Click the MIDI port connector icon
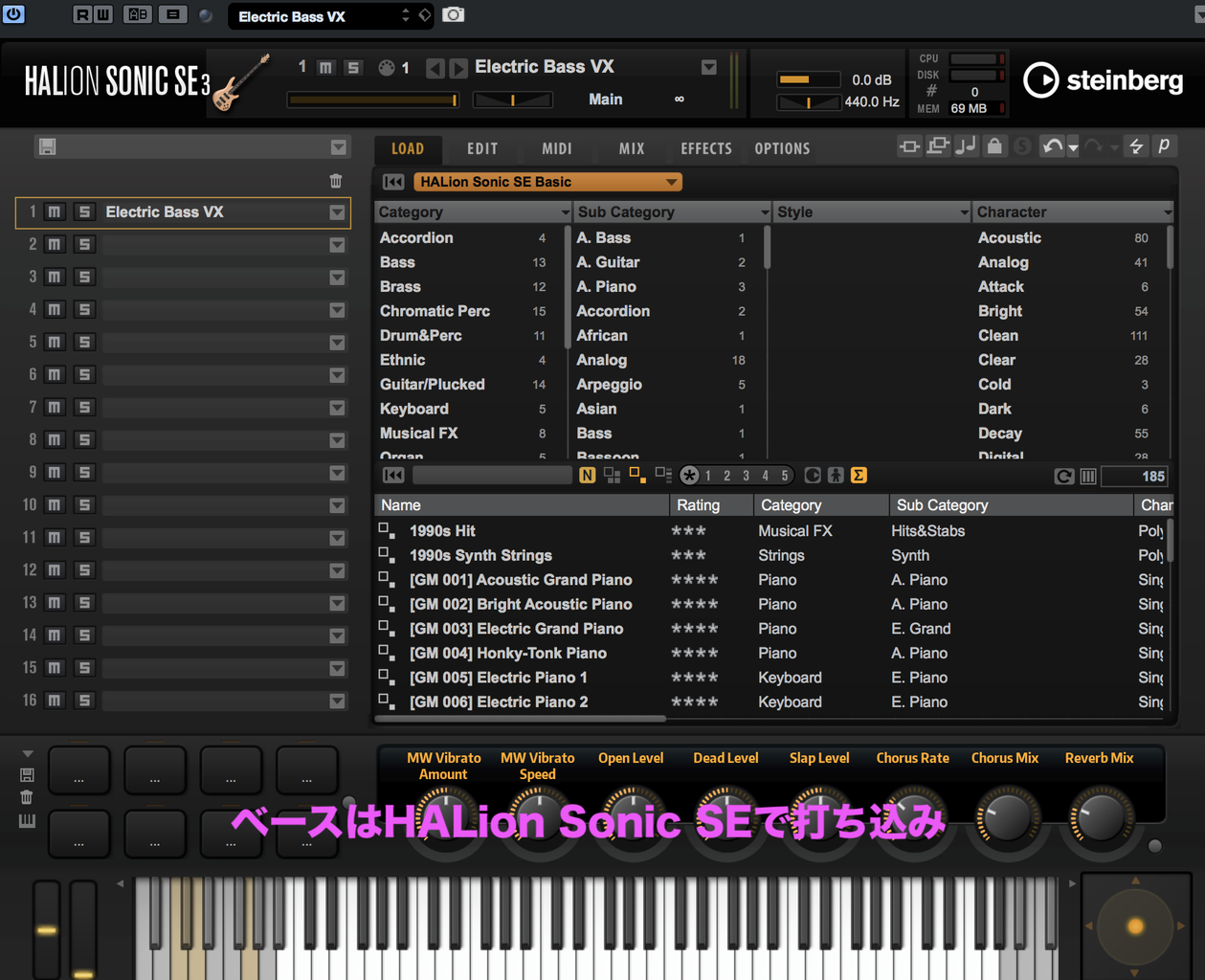 [x=387, y=67]
